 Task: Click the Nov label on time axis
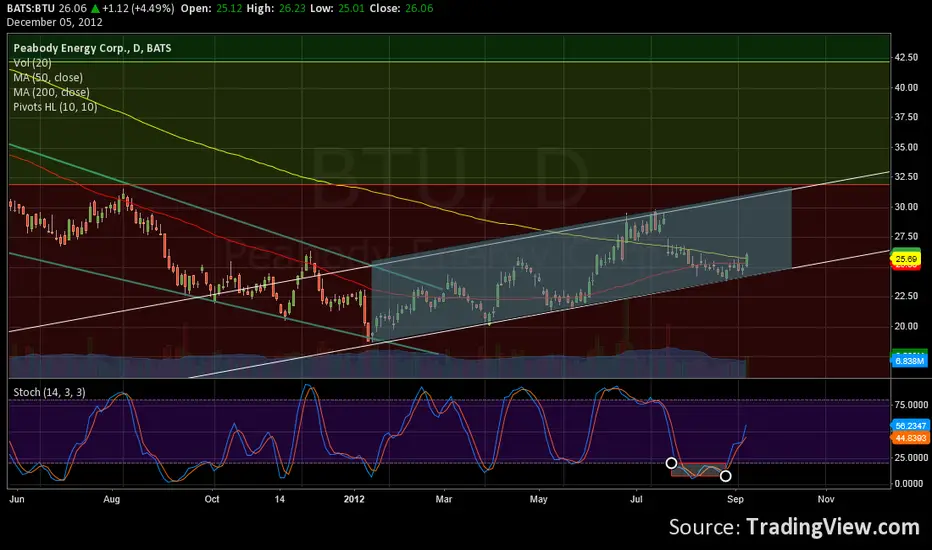(x=826, y=499)
